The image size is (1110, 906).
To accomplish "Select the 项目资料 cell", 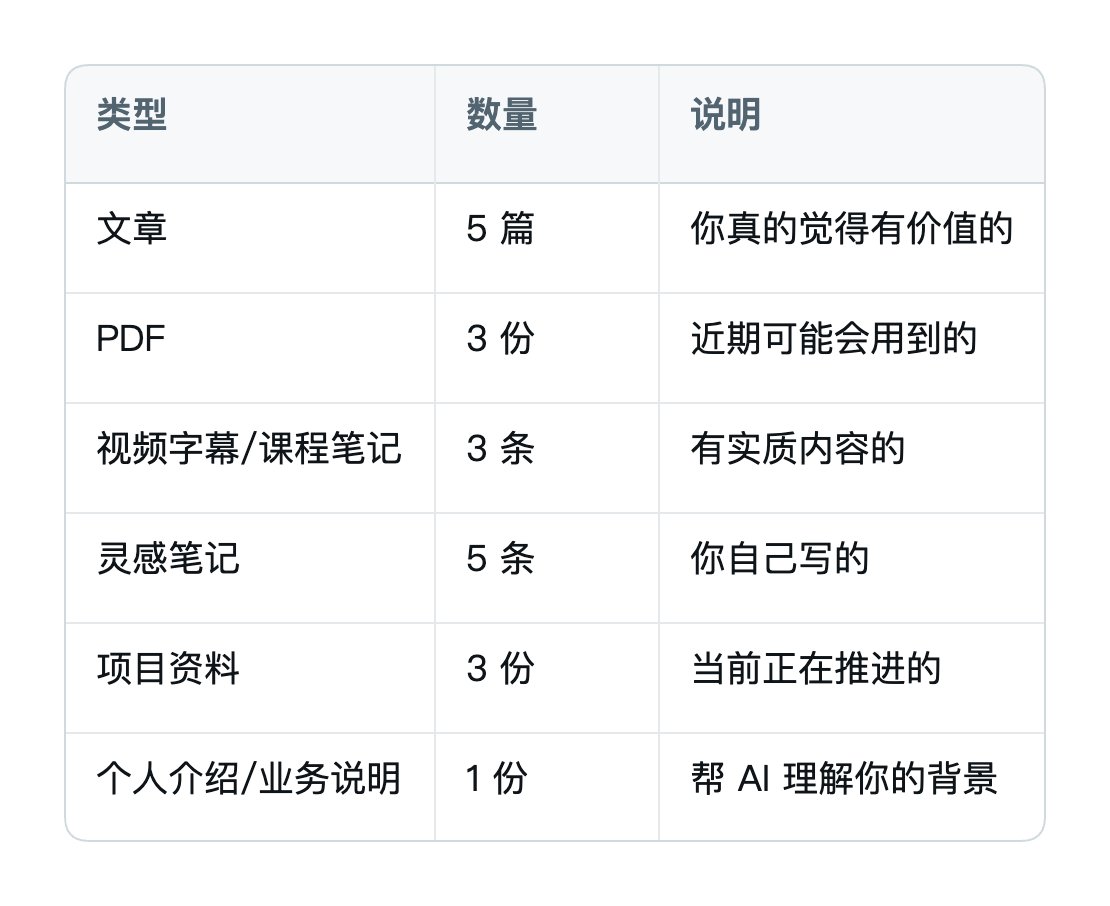I will tap(250, 678).
